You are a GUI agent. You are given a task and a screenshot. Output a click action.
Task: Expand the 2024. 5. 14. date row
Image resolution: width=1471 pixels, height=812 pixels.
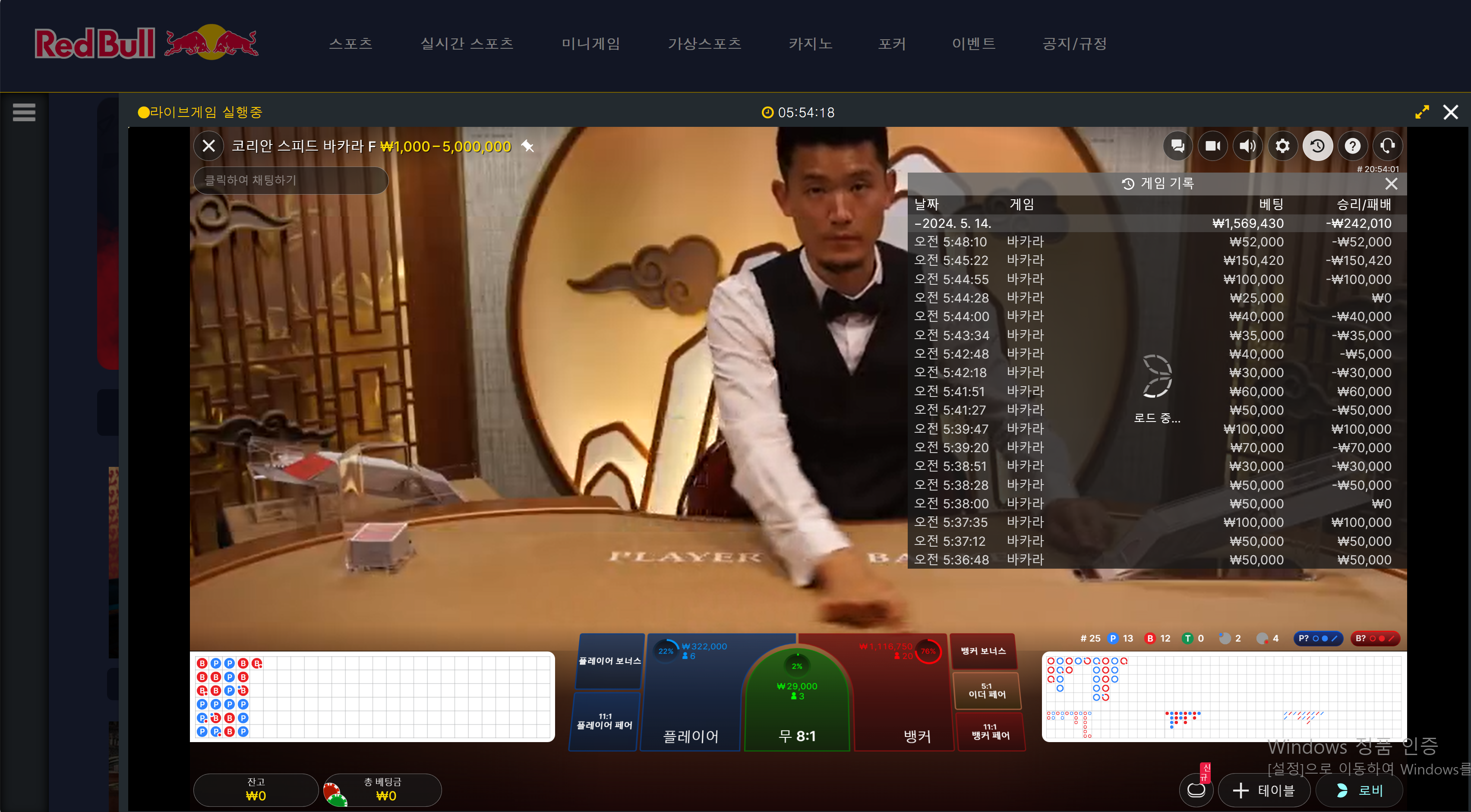tap(953, 223)
